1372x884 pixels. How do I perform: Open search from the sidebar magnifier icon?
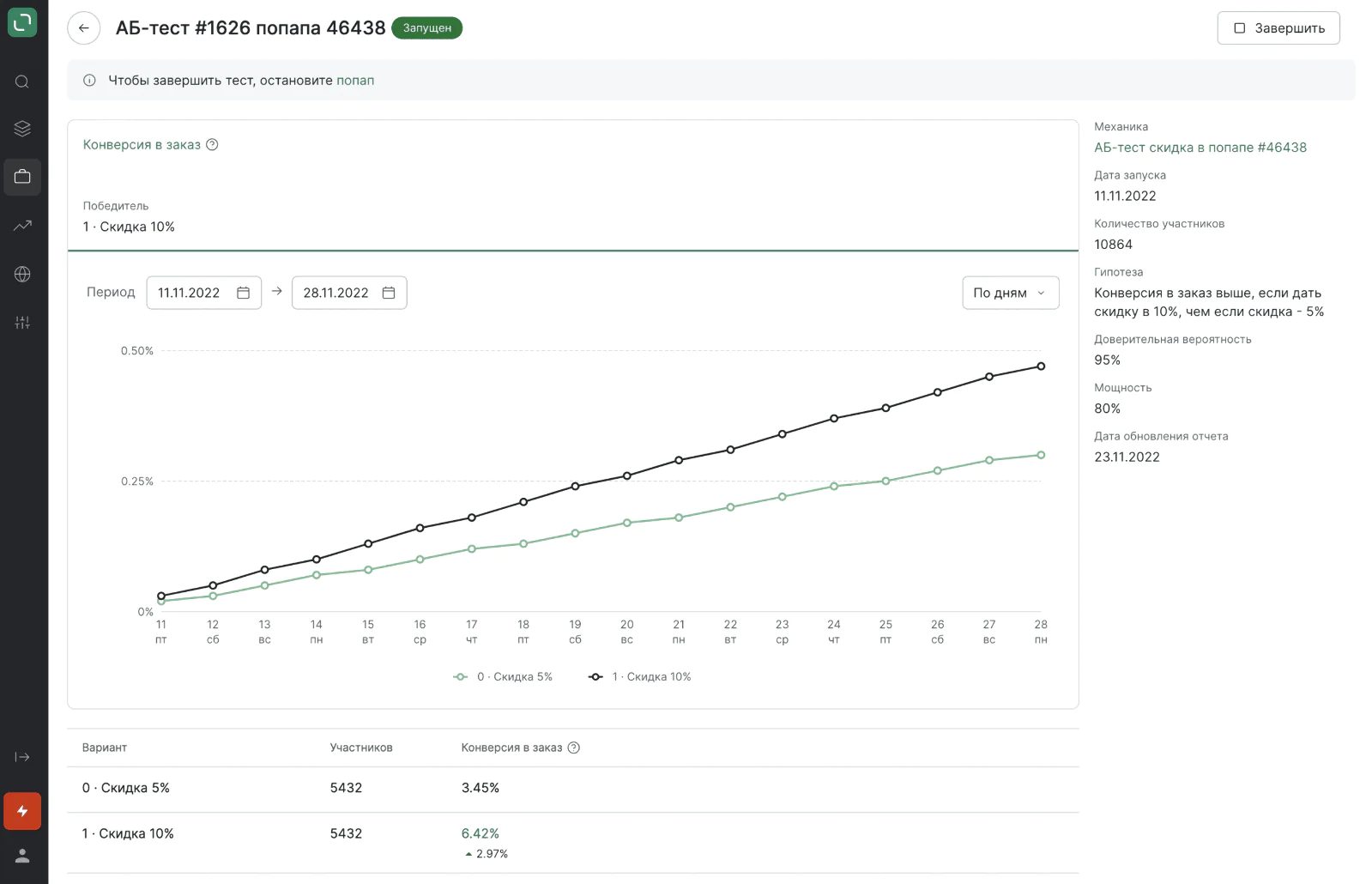tap(22, 82)
